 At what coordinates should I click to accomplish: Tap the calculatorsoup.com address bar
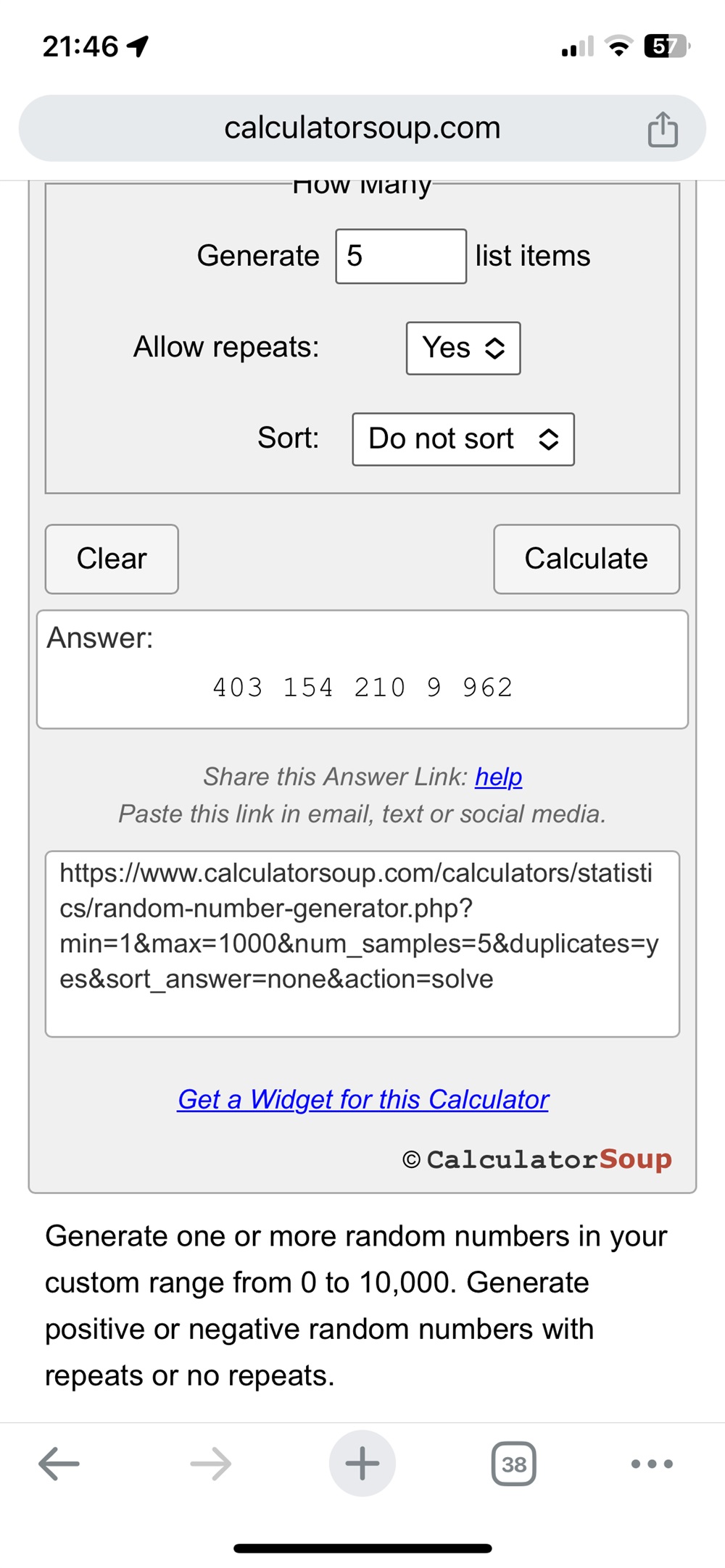(362, 128)
